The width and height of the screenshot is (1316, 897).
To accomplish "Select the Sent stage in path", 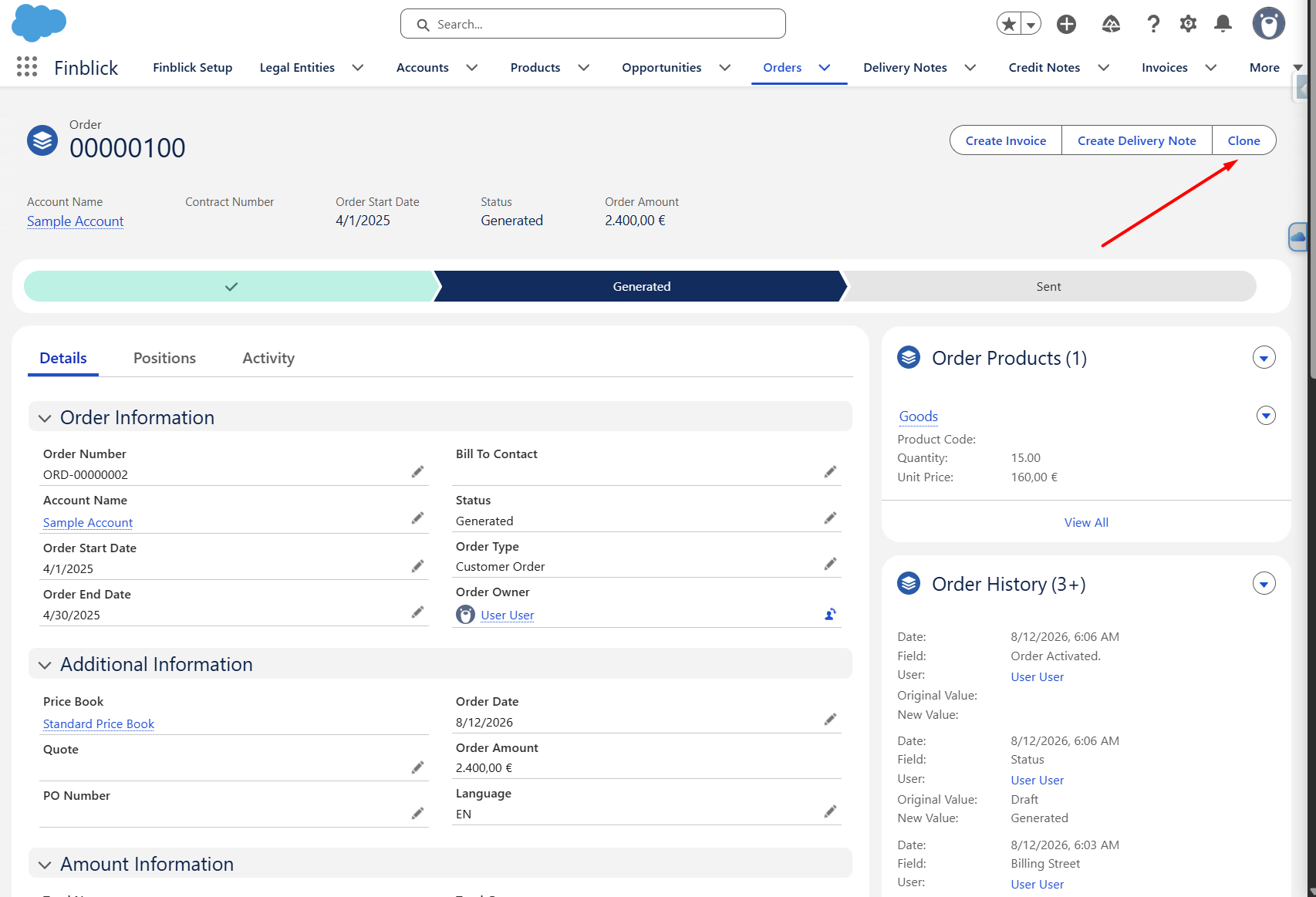I will tap(1049, 286).
